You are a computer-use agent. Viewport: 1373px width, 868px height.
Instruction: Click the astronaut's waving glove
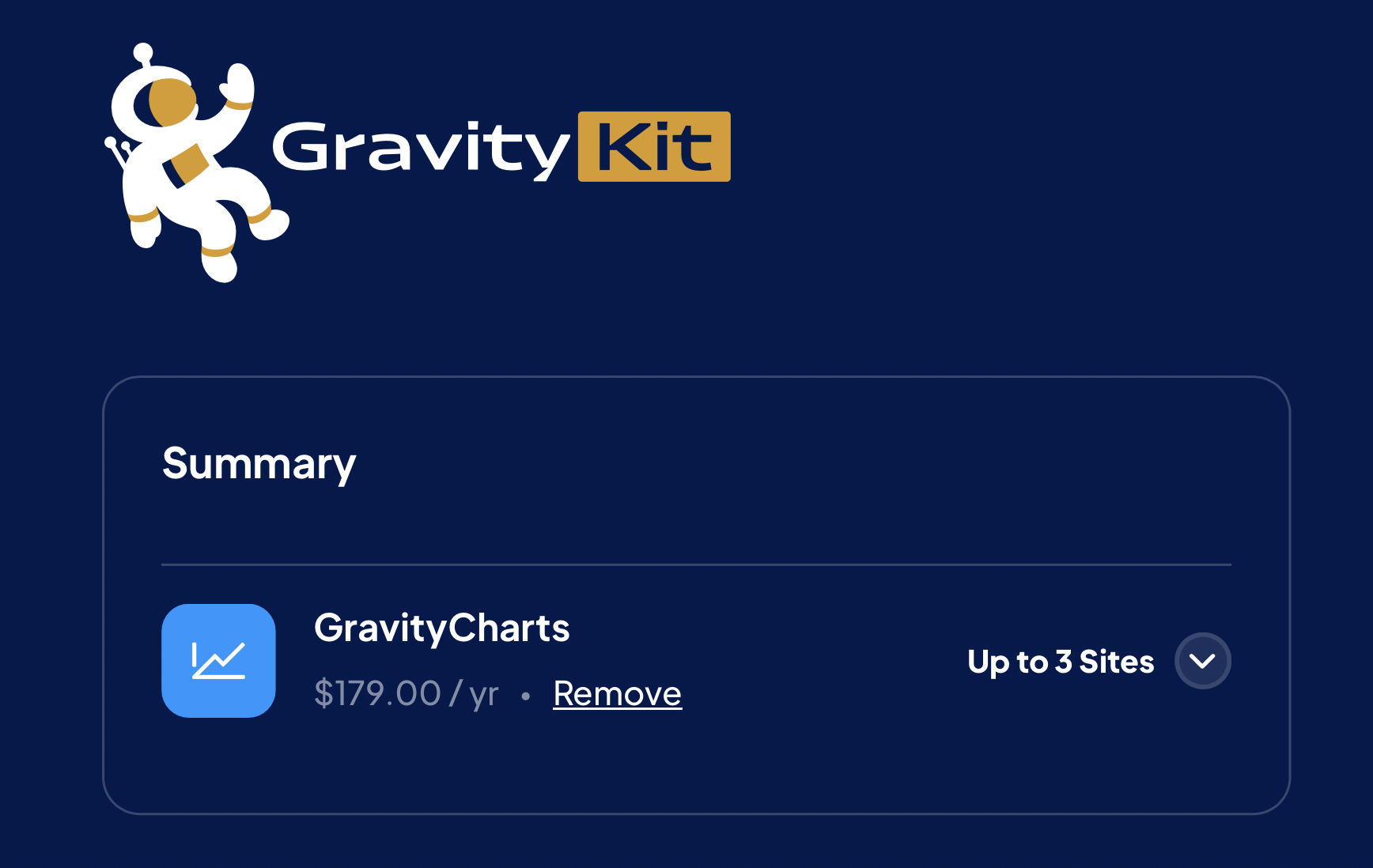tap(237, 81)
